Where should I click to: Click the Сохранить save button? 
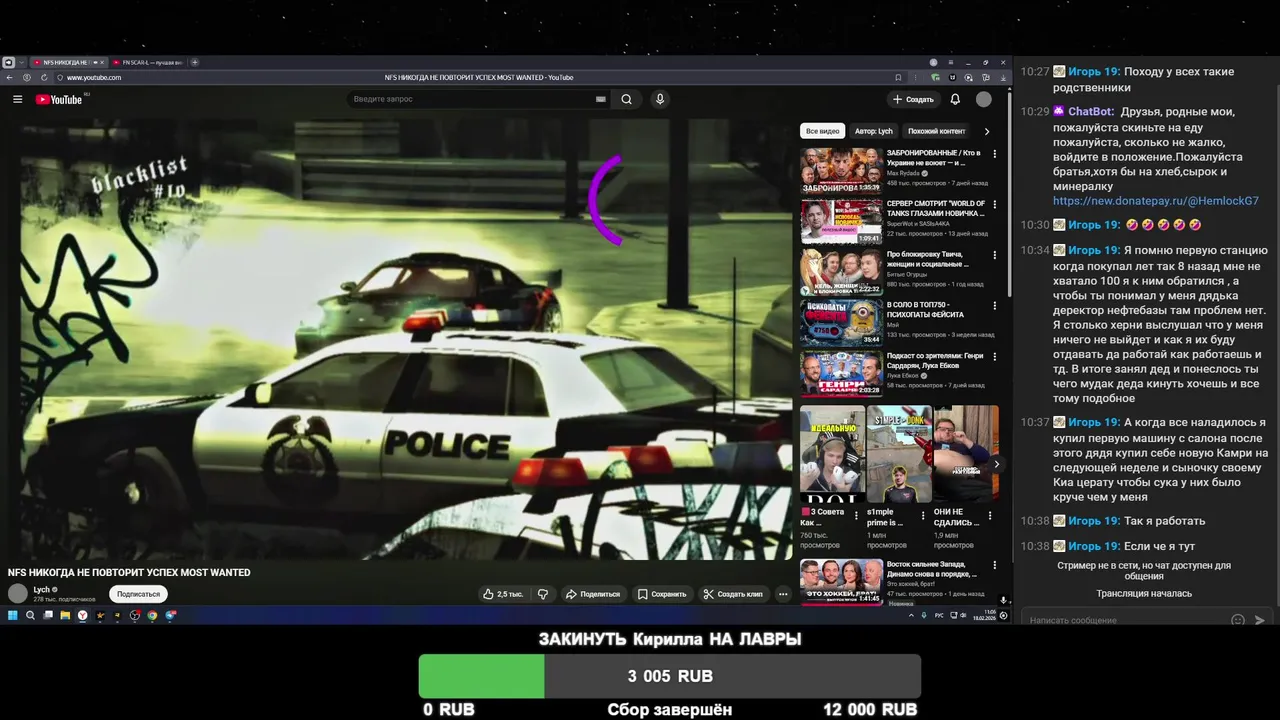point(662,594)
